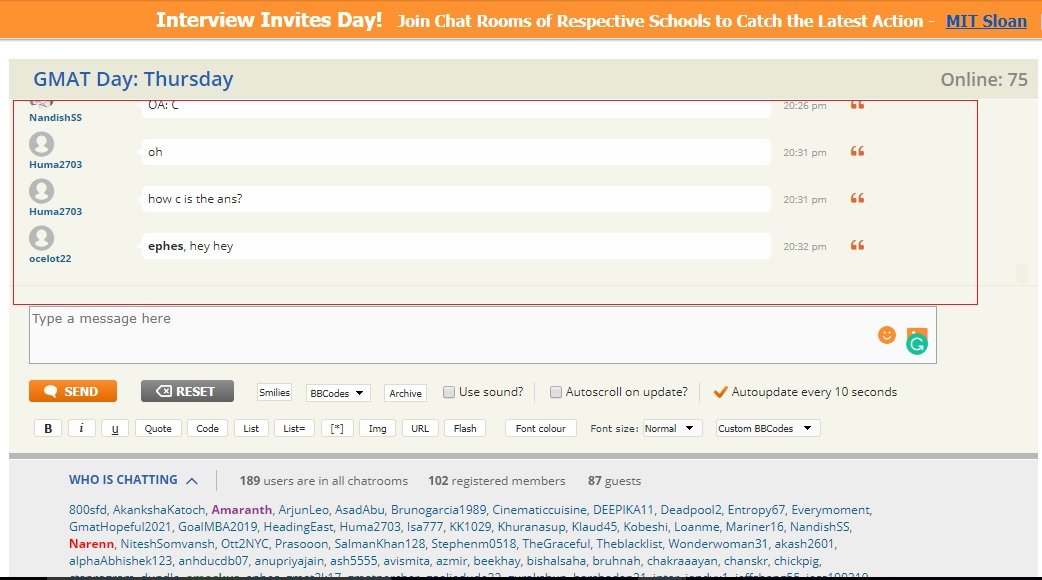The width and height of the screenshot is (1042, 580).
Task: Quote ocelot22's 'ephes, hey hey' message
Action: coord(857,246)
